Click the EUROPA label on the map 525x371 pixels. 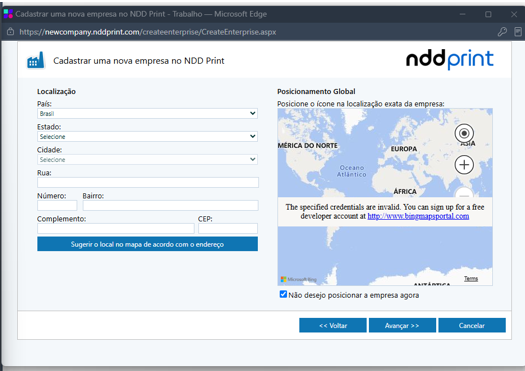tap(404, 149)
